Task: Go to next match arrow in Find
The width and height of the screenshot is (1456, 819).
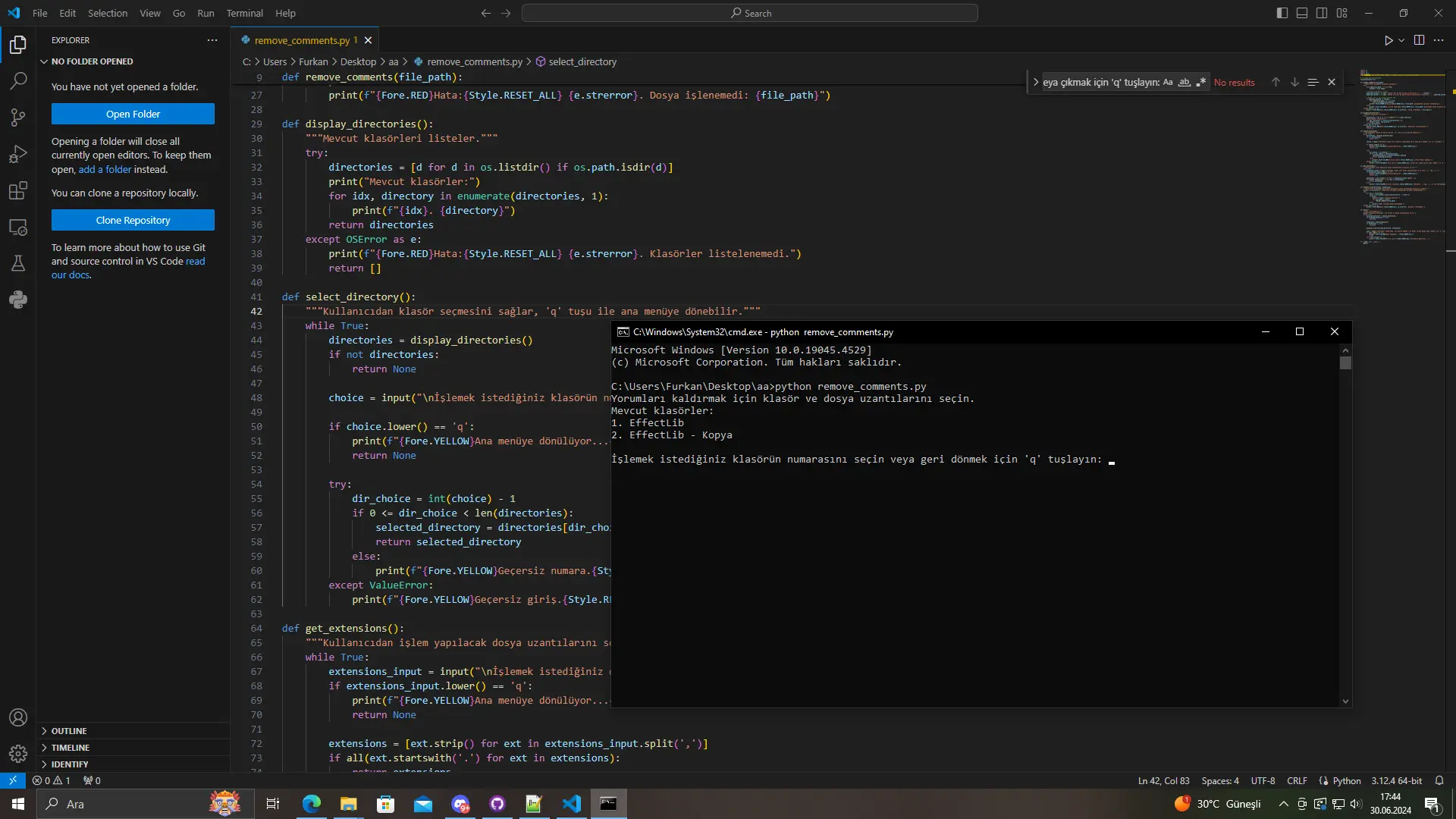Action: (1294, 82)
